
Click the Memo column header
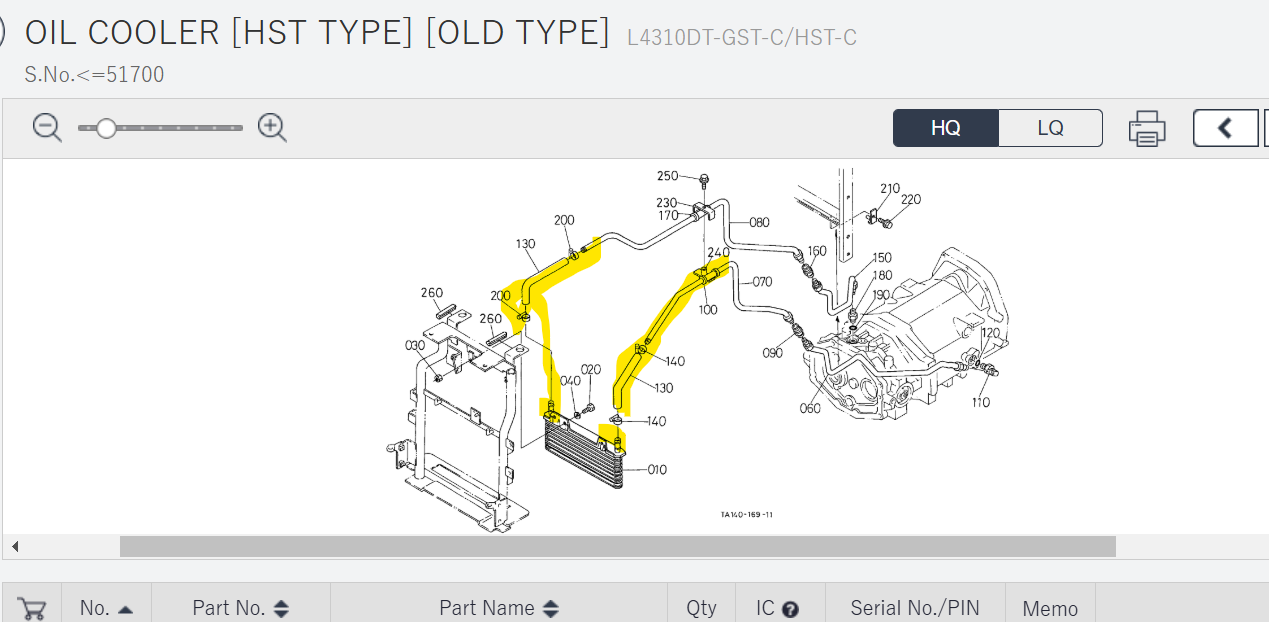pos(1050,608)
